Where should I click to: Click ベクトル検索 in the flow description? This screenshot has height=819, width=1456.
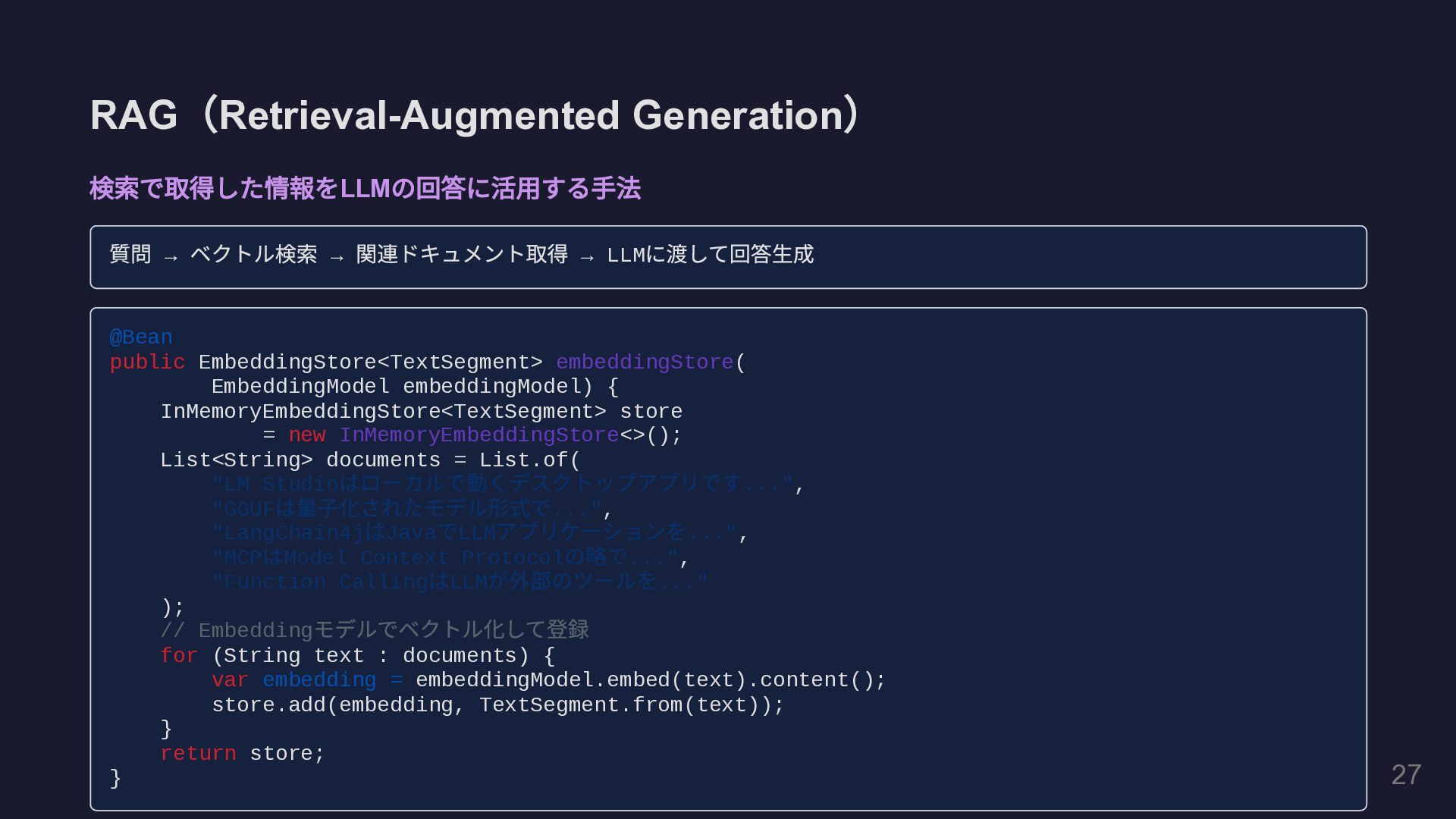253,255
